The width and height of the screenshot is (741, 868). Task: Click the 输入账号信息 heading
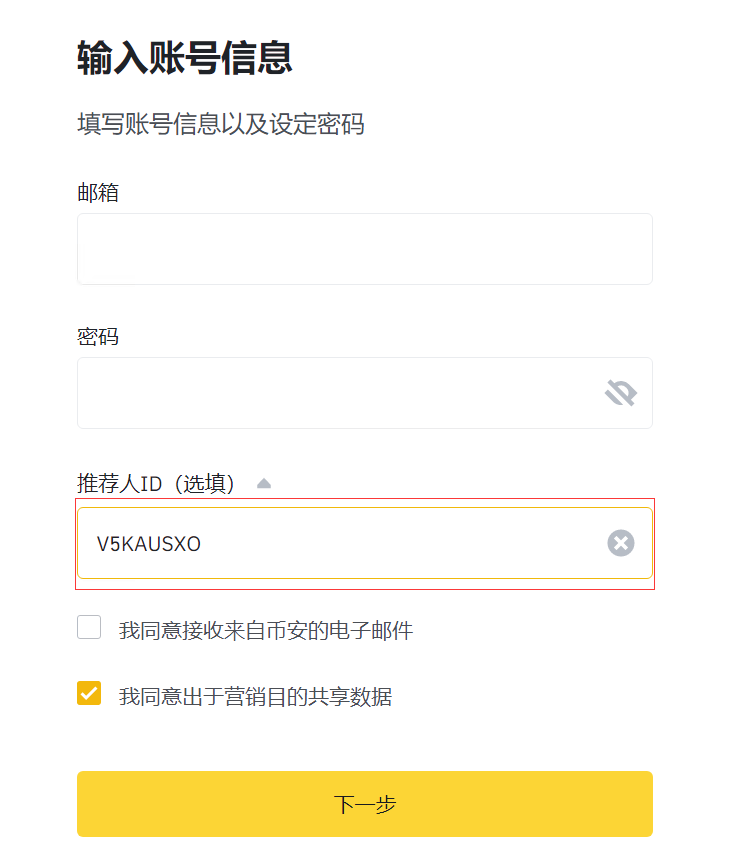[x=185, y=58]
